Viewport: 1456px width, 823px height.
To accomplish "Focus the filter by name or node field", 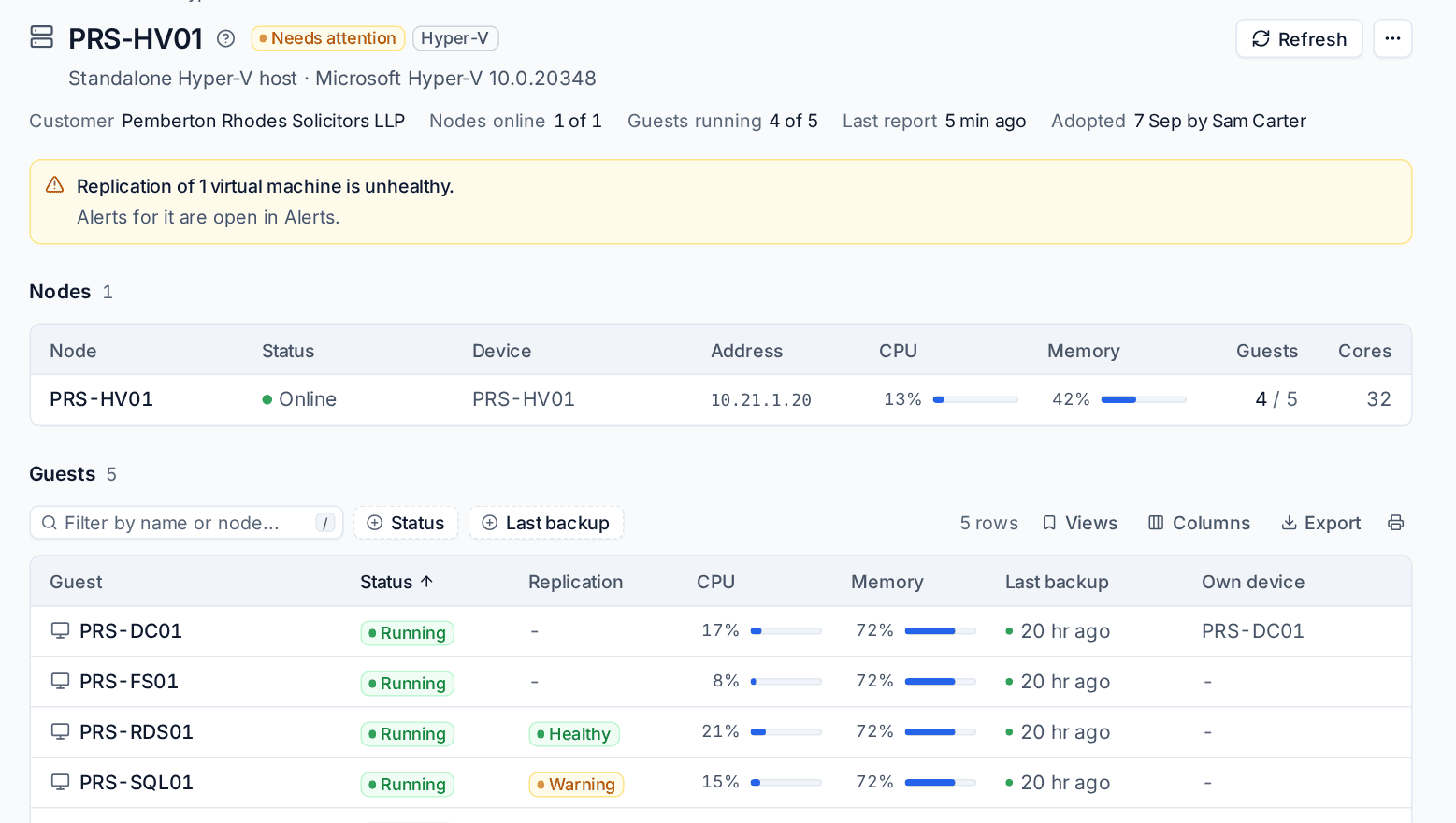I will (187, 523).
